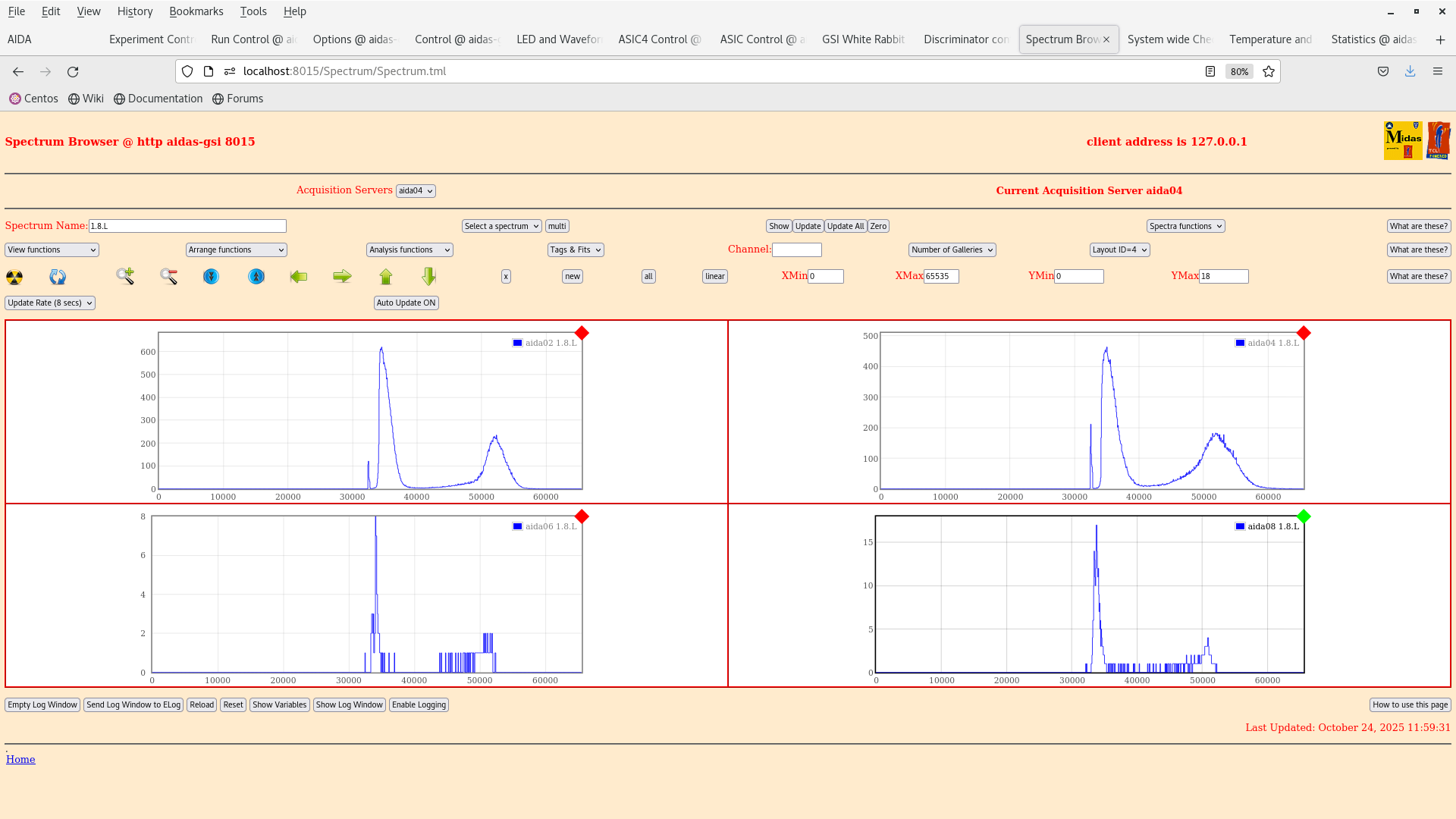Open the Select a spectrum dropdown
Image resolution: width=1456 pixels, height=819 pixels.
(501, 225)
